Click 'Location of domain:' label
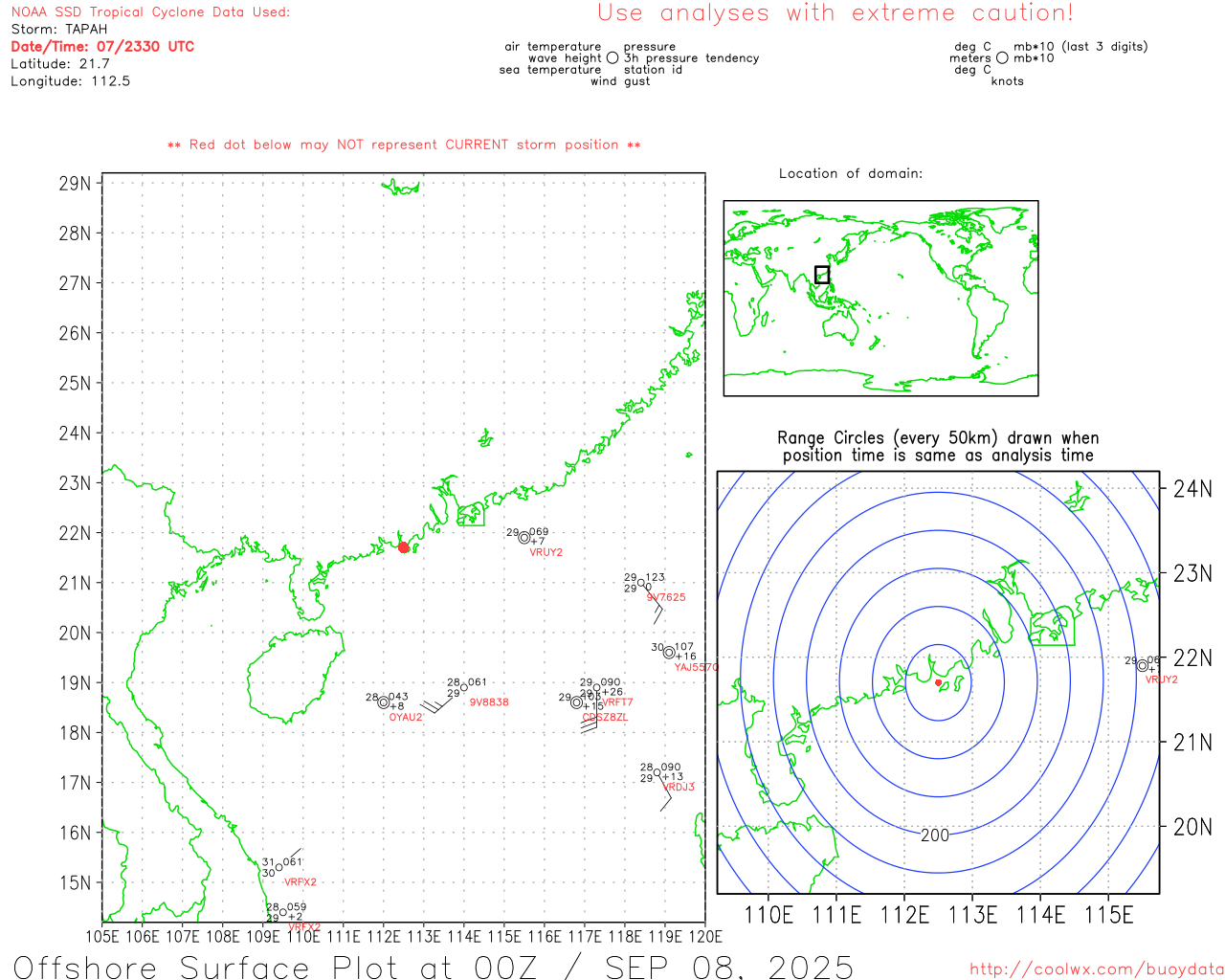This screenshot has width=1225, height=980. pos(851,173)
